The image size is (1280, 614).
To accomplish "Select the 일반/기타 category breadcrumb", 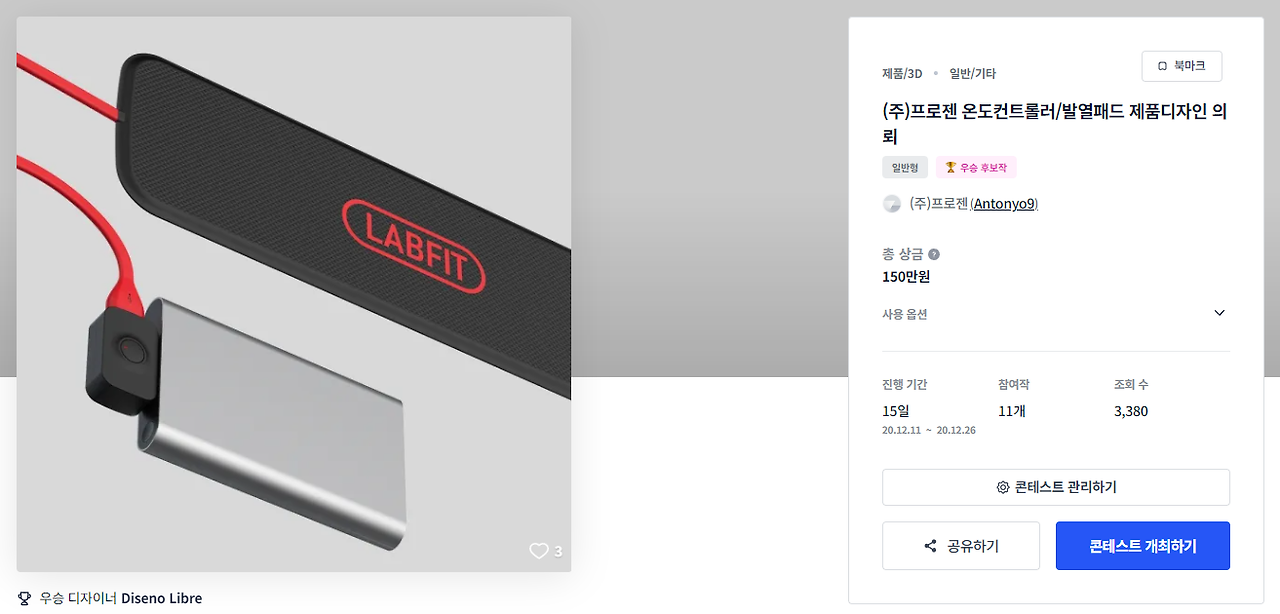I will coord(972,73).
